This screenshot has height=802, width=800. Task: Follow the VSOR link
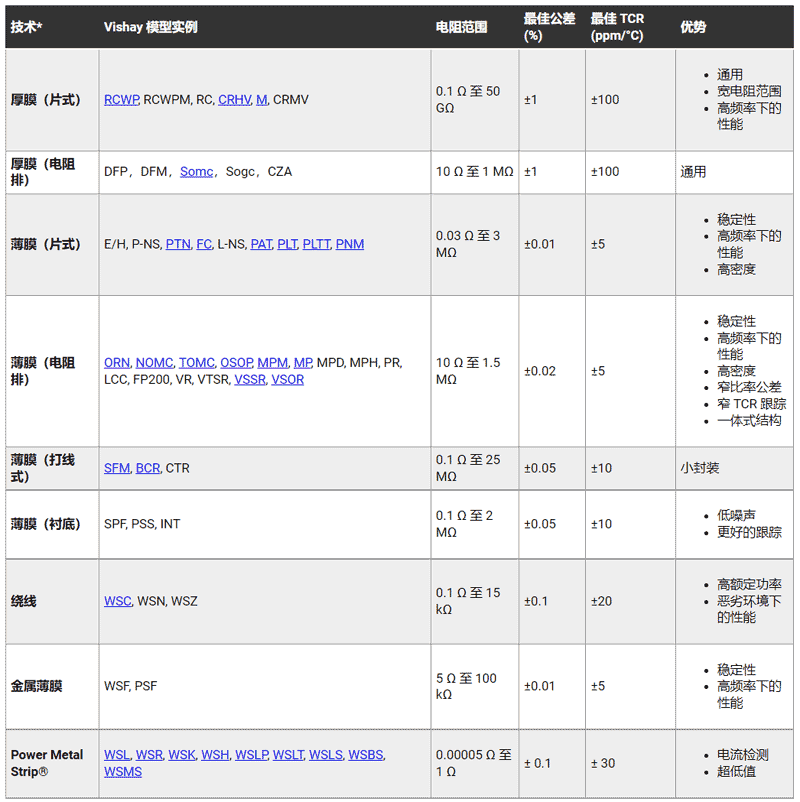pos(287,380)
